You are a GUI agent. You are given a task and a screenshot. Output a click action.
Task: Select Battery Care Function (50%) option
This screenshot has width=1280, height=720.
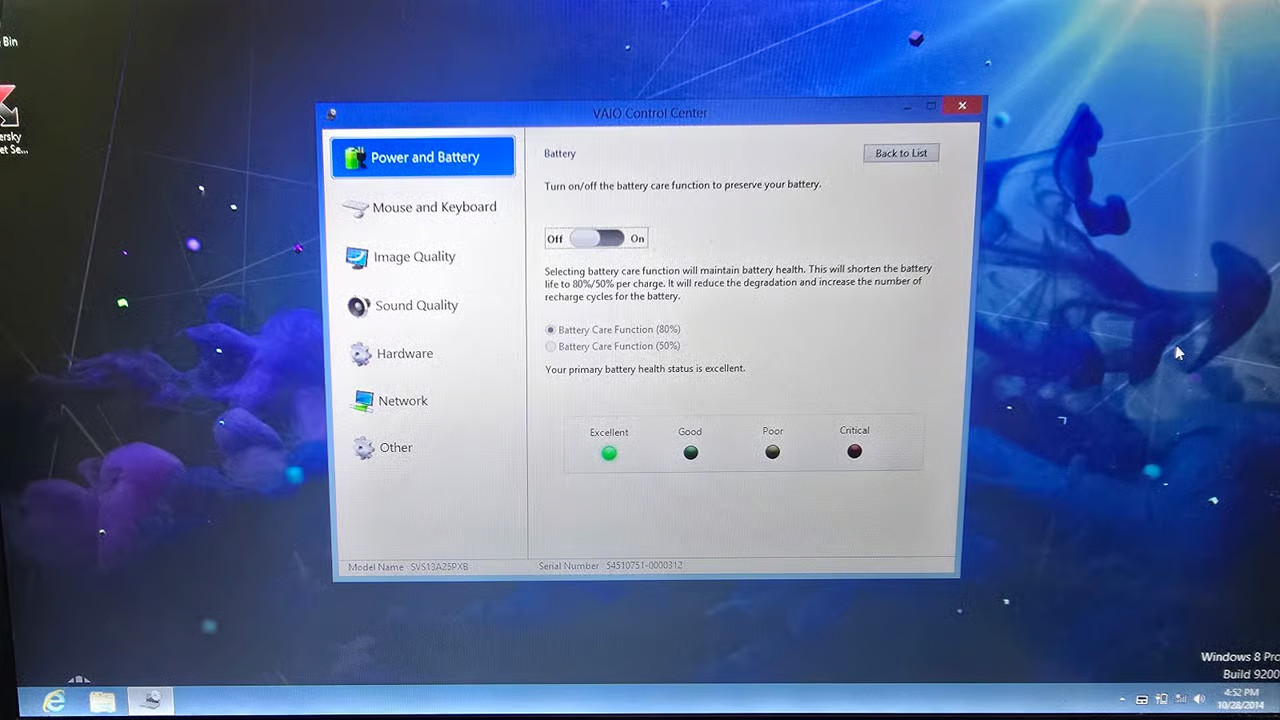pyautogui.click(x=613, y=346)
